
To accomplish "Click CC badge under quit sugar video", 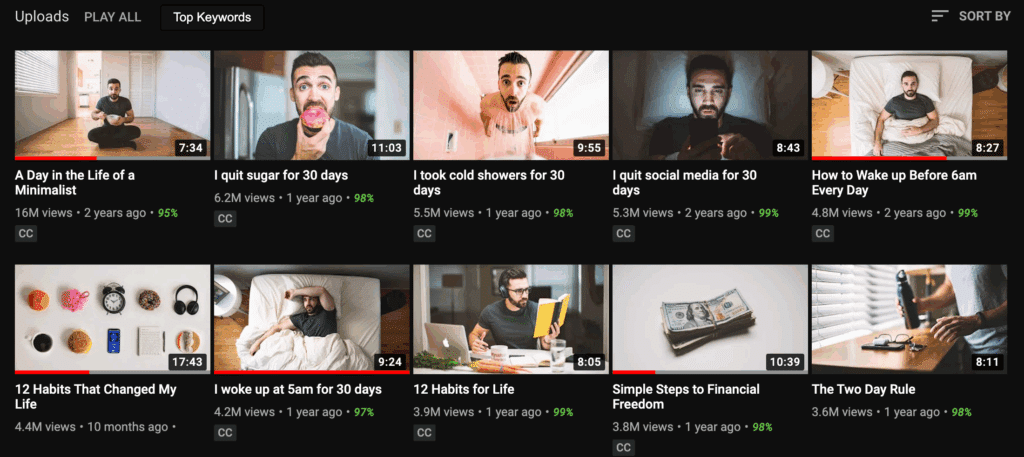I will point(225,219).
